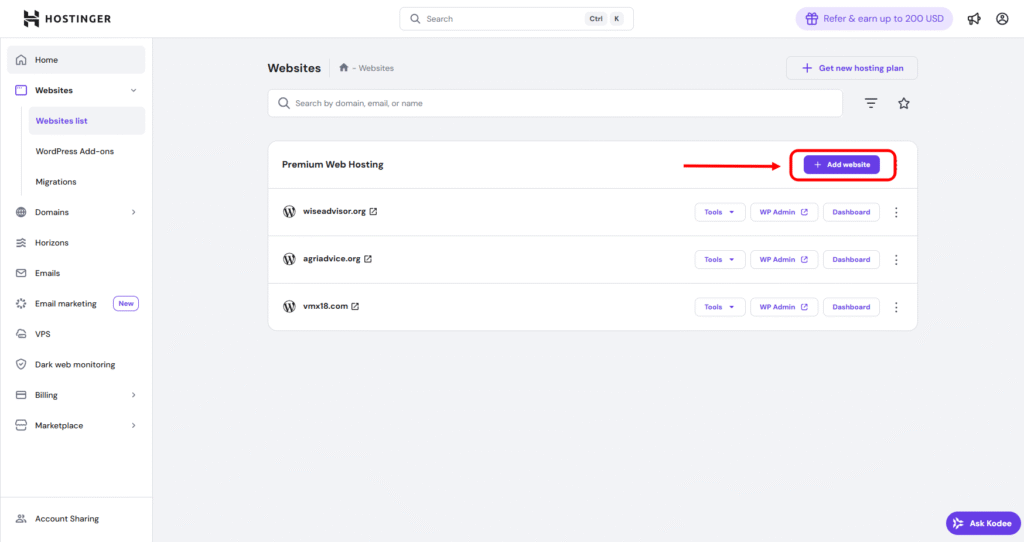The width and height of the screenshot is (1024, 542).
Task: Click the Websites sidebar icon
Action: (x=21, y=90)
